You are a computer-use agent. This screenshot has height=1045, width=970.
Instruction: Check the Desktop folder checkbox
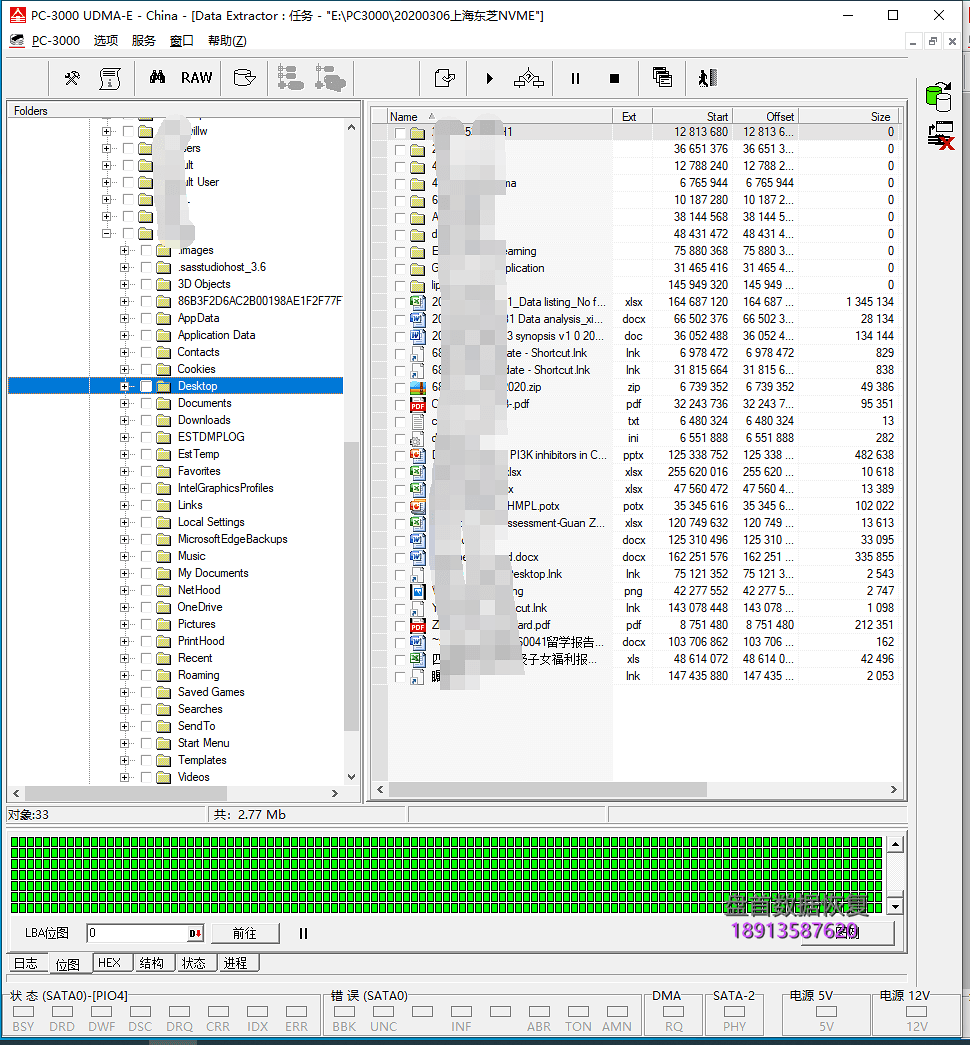click(146, 387)
